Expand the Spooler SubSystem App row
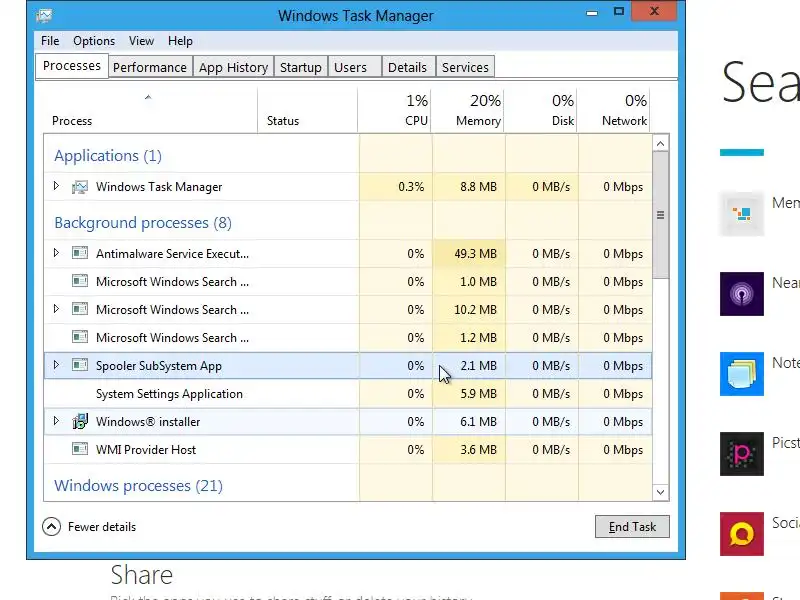The image size is (800, 600). click(56, 365)
